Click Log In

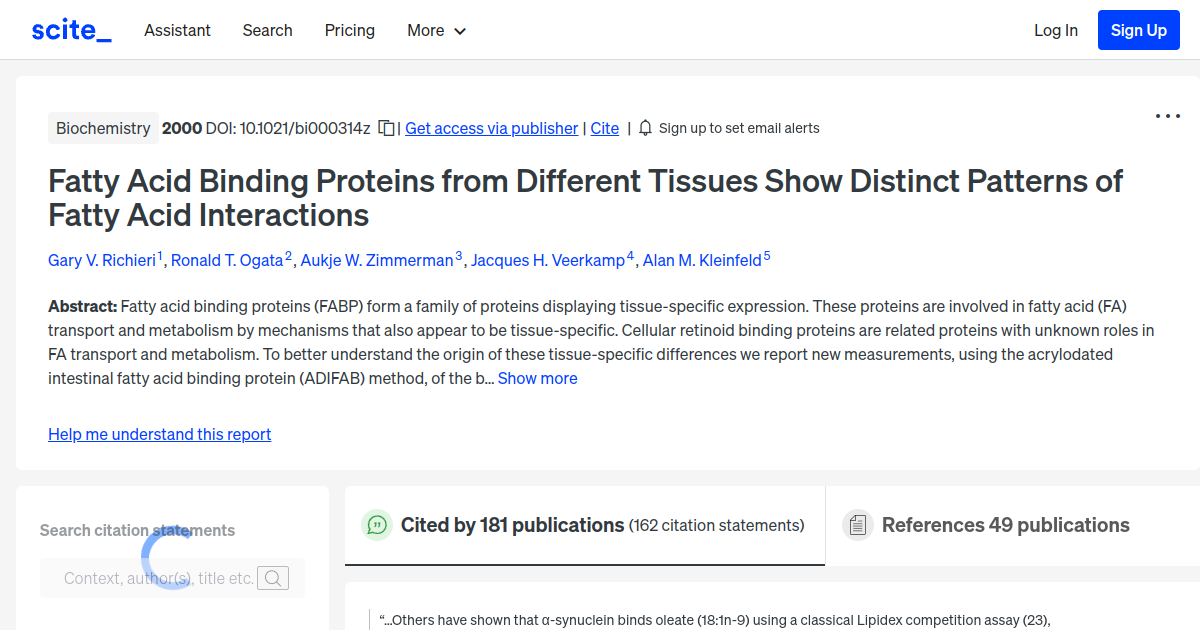(x=1056, y=30)
